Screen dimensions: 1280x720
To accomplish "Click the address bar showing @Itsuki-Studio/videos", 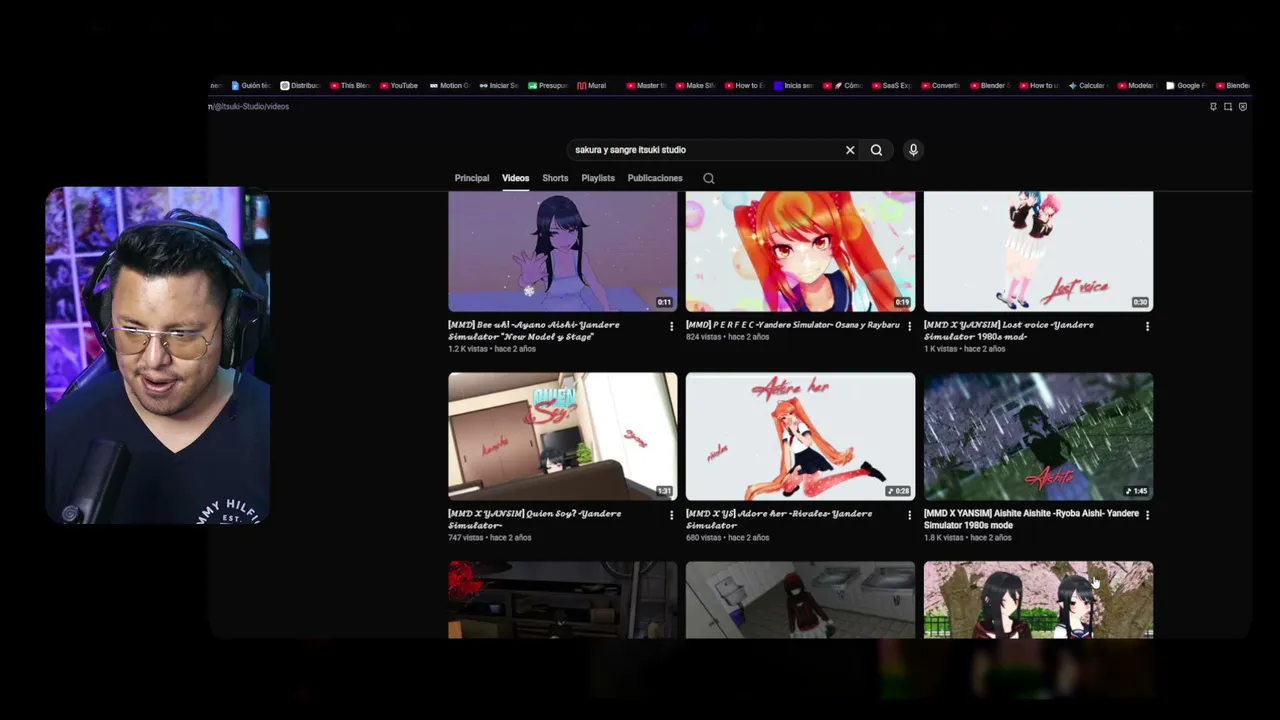I will pos(250,106).
